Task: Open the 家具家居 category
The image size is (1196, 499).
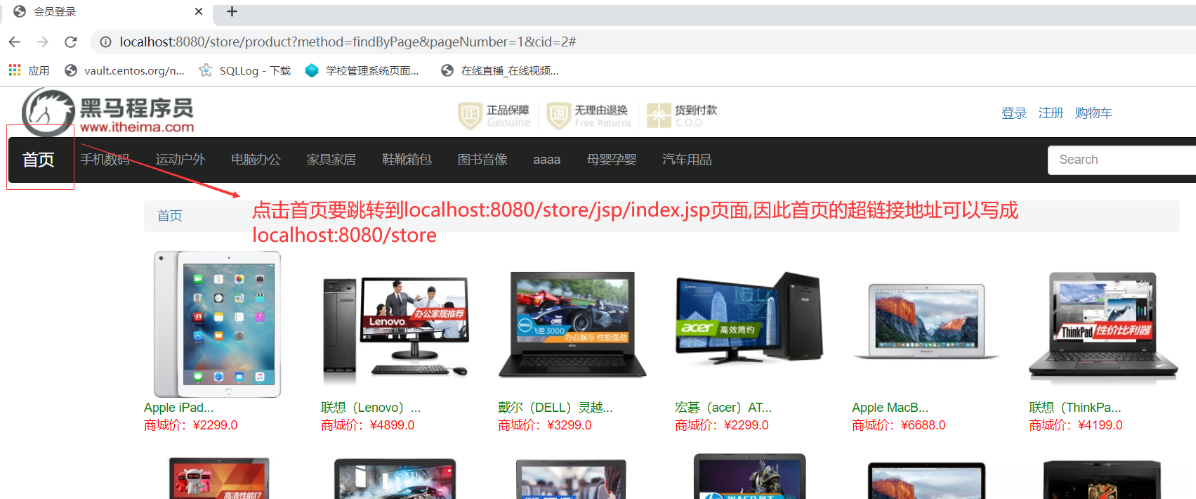Action: [x=332, y=159]
